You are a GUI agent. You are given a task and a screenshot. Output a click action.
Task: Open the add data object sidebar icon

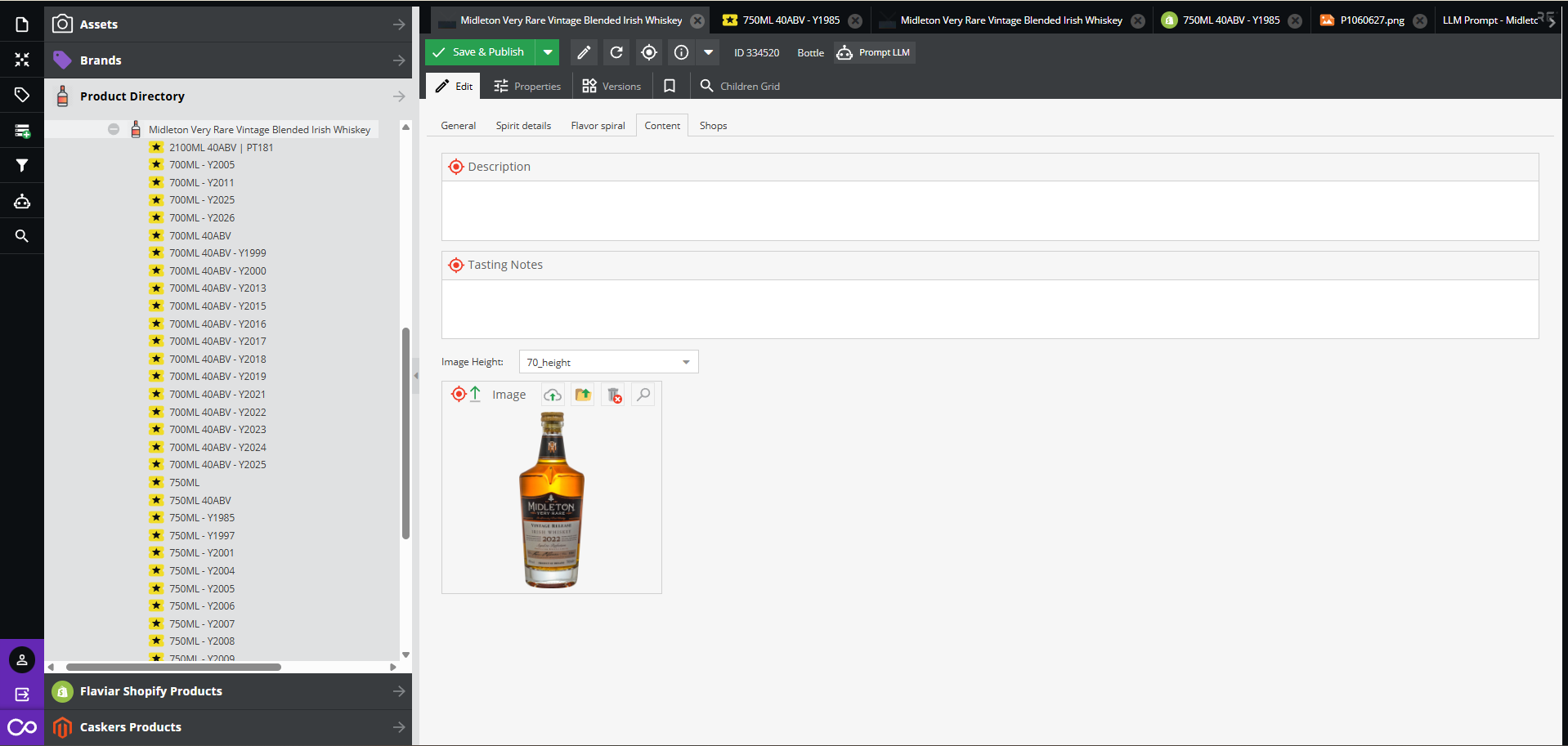[22, 131]
